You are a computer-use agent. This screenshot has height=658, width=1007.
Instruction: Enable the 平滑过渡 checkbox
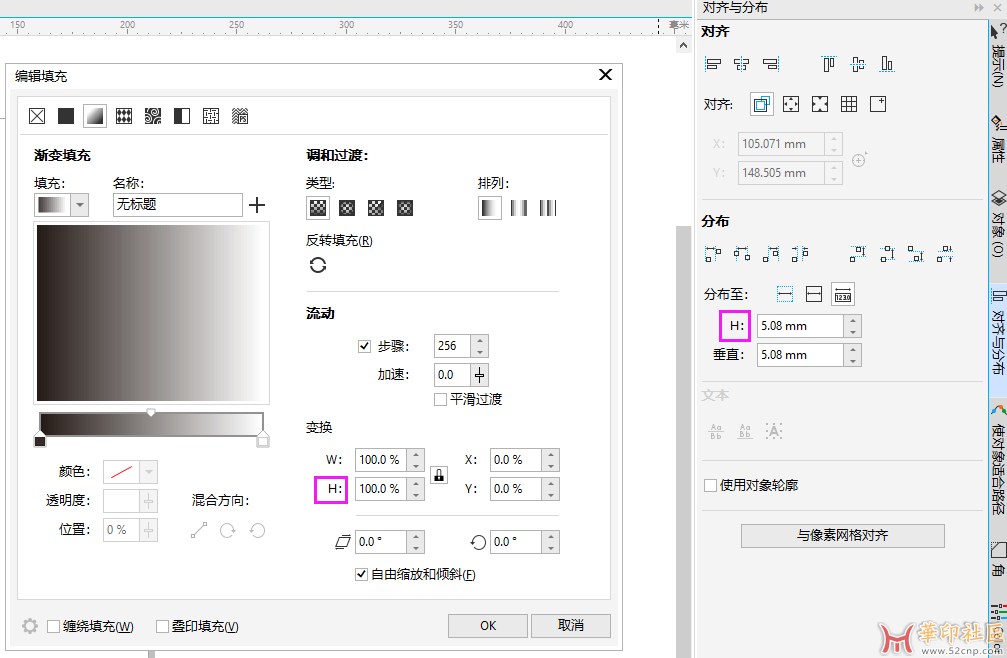(441, 399)
